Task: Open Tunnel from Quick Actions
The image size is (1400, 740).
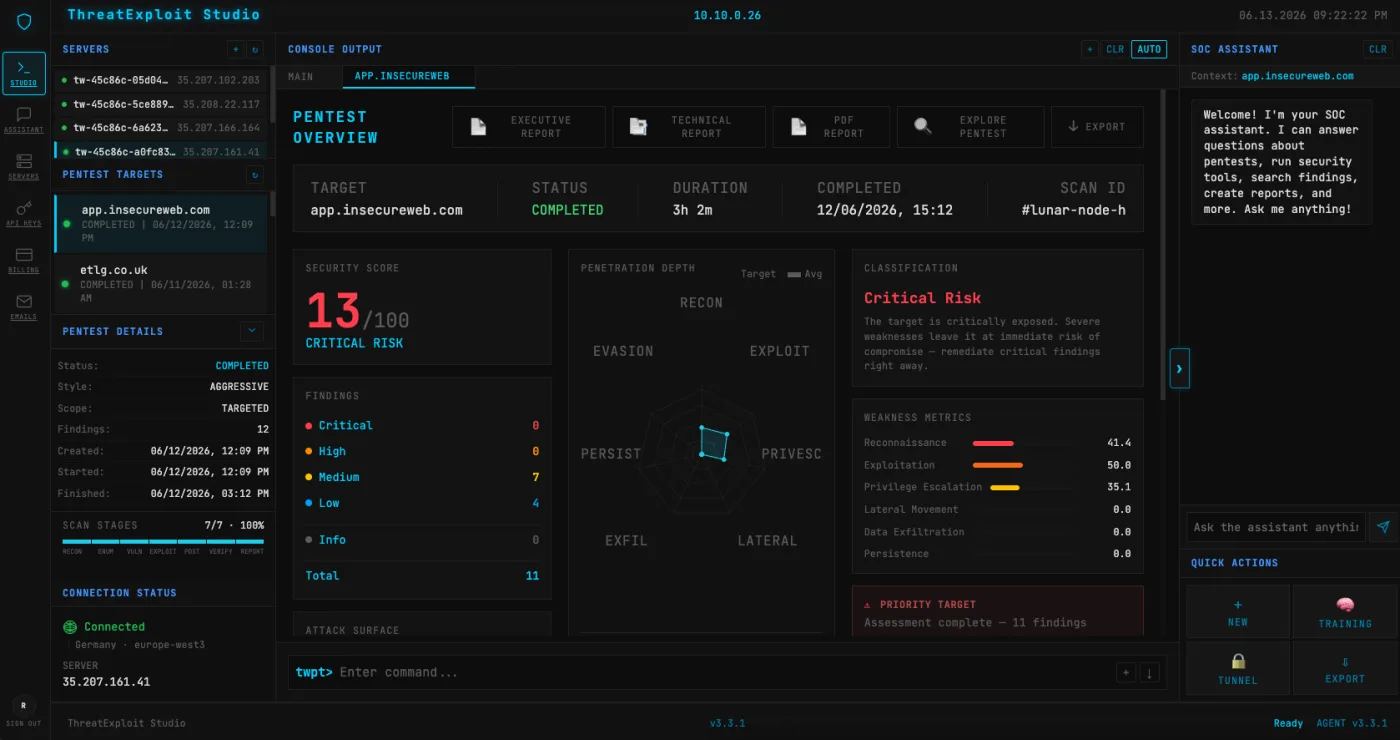Action: pyautogui.click(x=1238, y=669)
